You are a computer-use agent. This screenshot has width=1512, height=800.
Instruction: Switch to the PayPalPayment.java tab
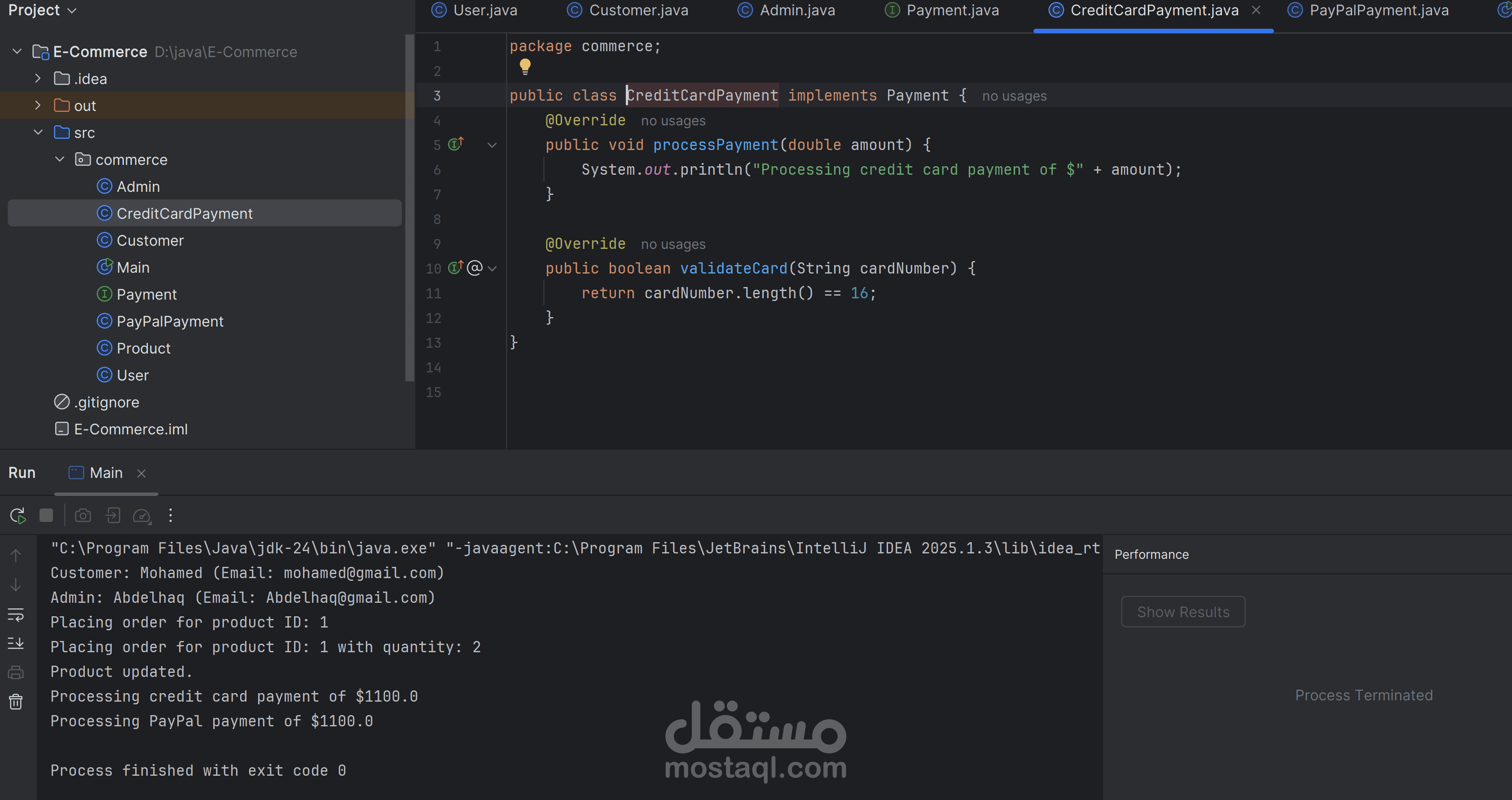[1367, 11]
